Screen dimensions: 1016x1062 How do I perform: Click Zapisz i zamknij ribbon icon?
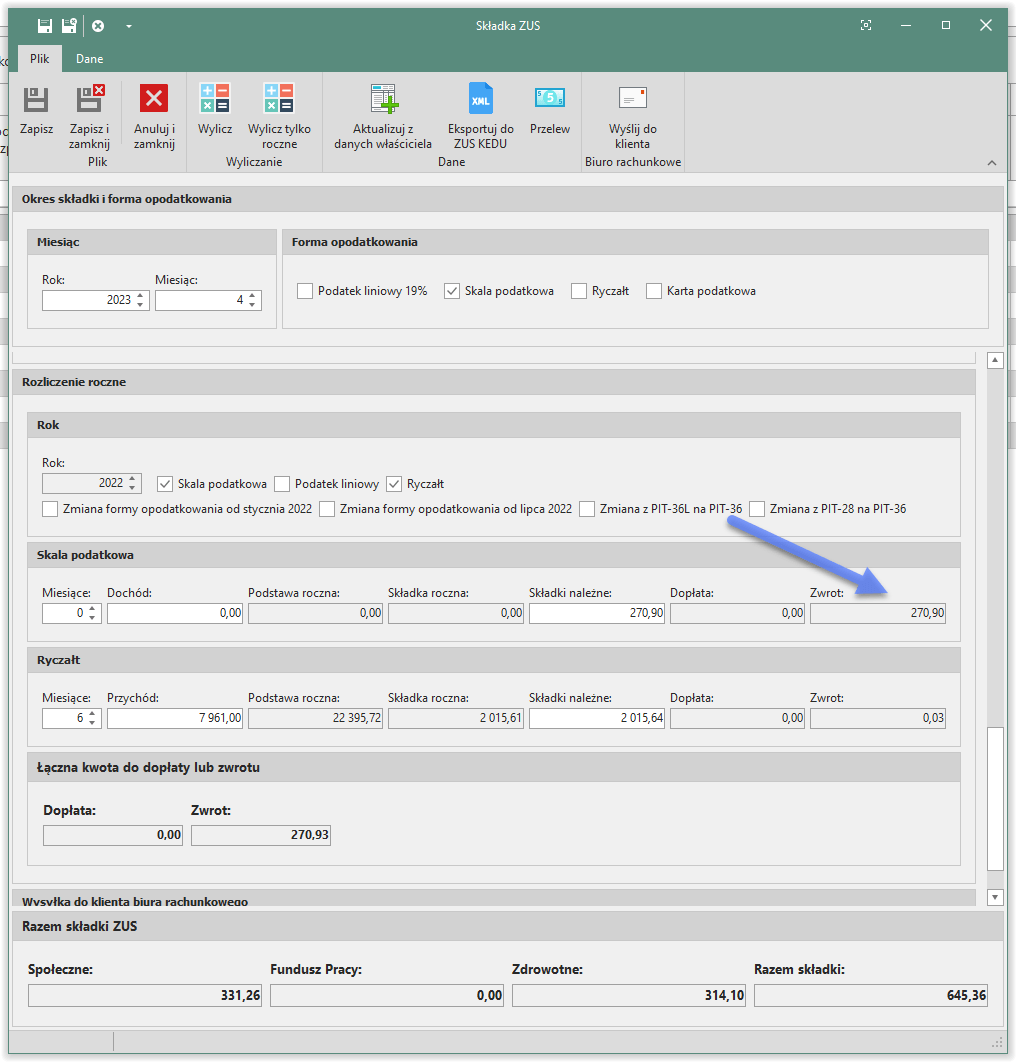click(x=89, y=99)
